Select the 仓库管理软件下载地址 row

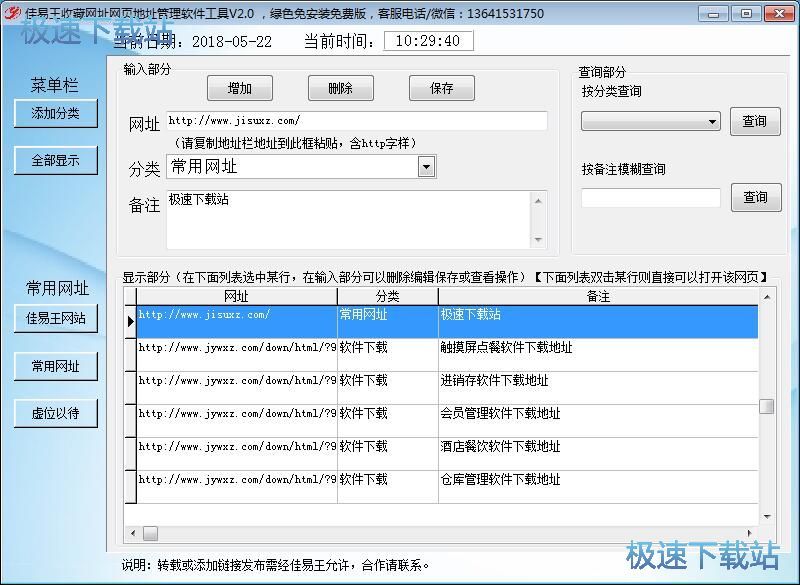pyautogui.click(x=447, y=487)
